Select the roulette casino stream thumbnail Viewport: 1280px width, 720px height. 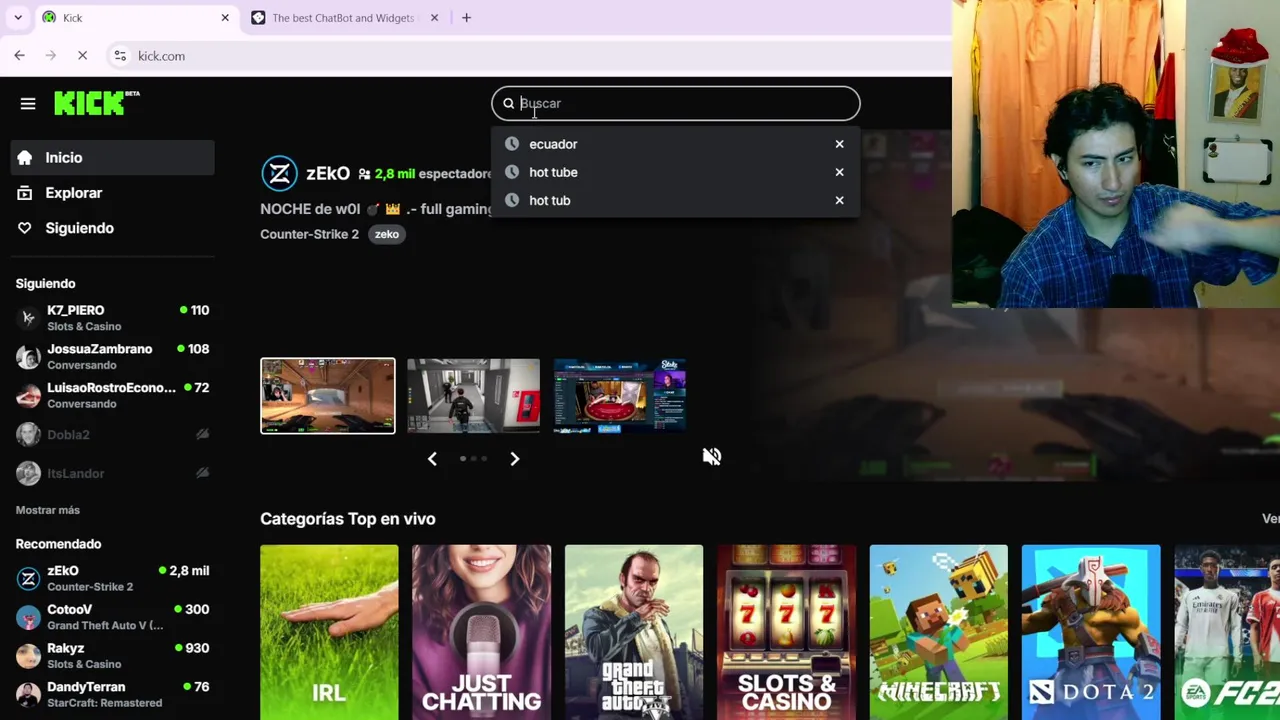coord(620,395)
